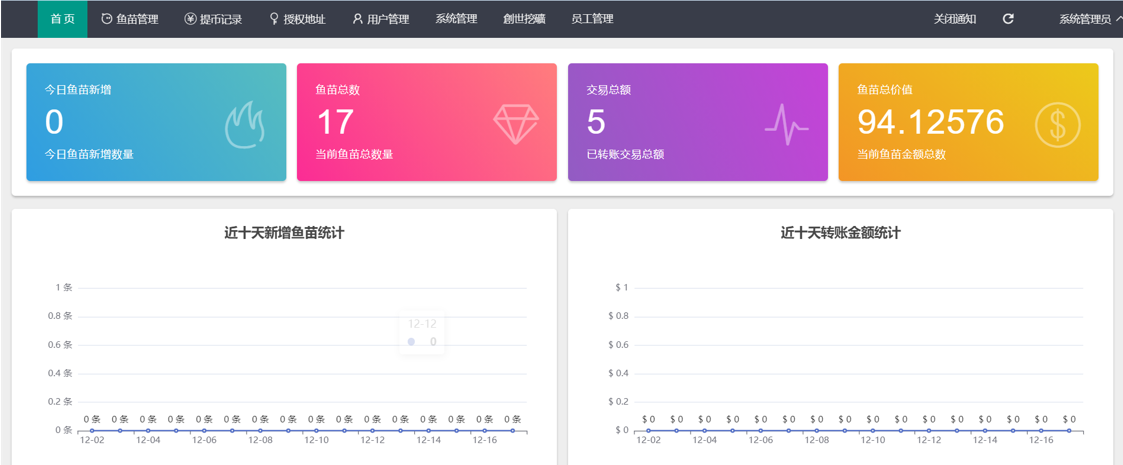
Task: Open the 员工管理 menu
Action: pos(592,19)
